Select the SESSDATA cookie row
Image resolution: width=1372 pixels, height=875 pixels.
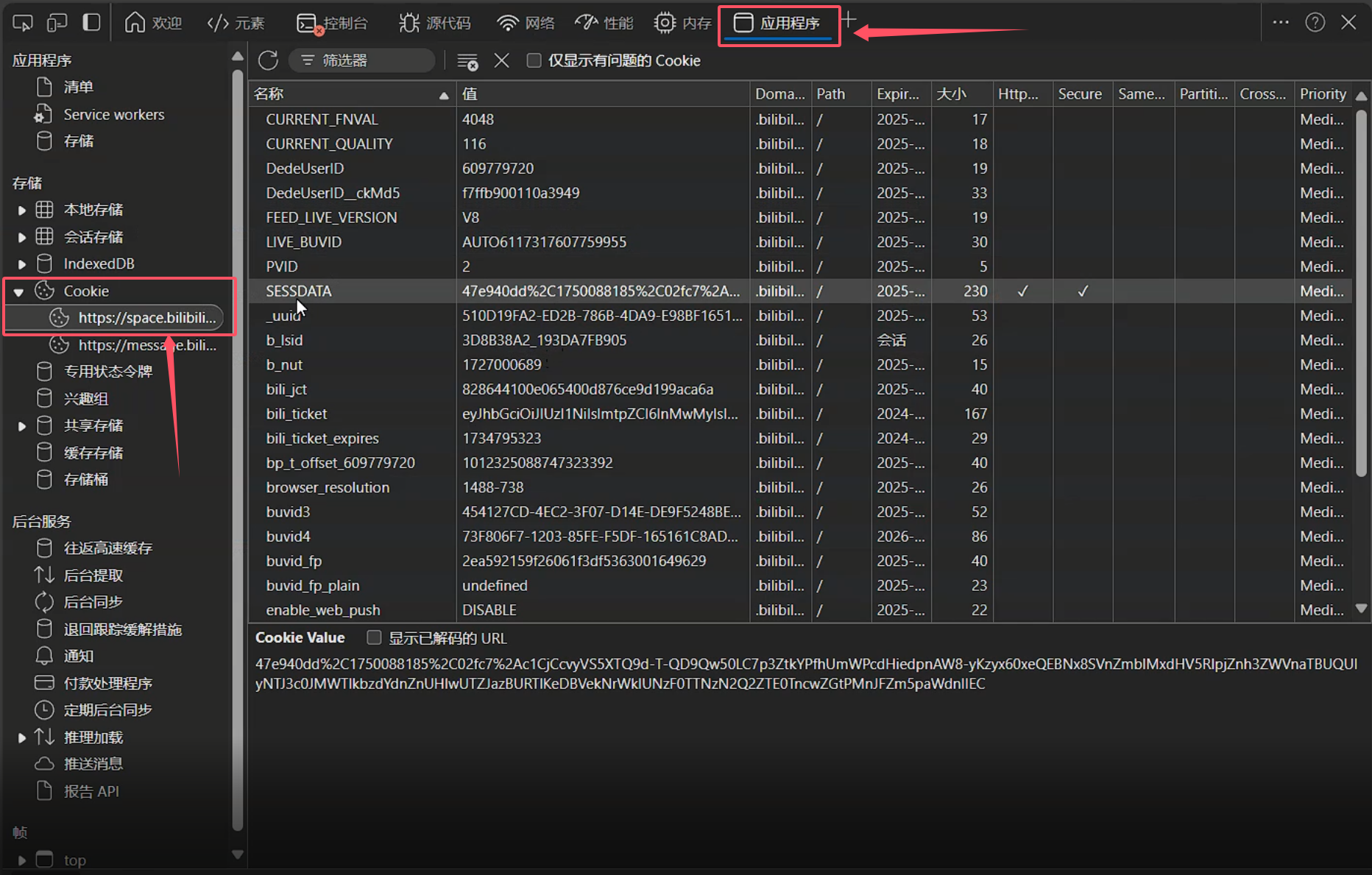tap(800, 291)
